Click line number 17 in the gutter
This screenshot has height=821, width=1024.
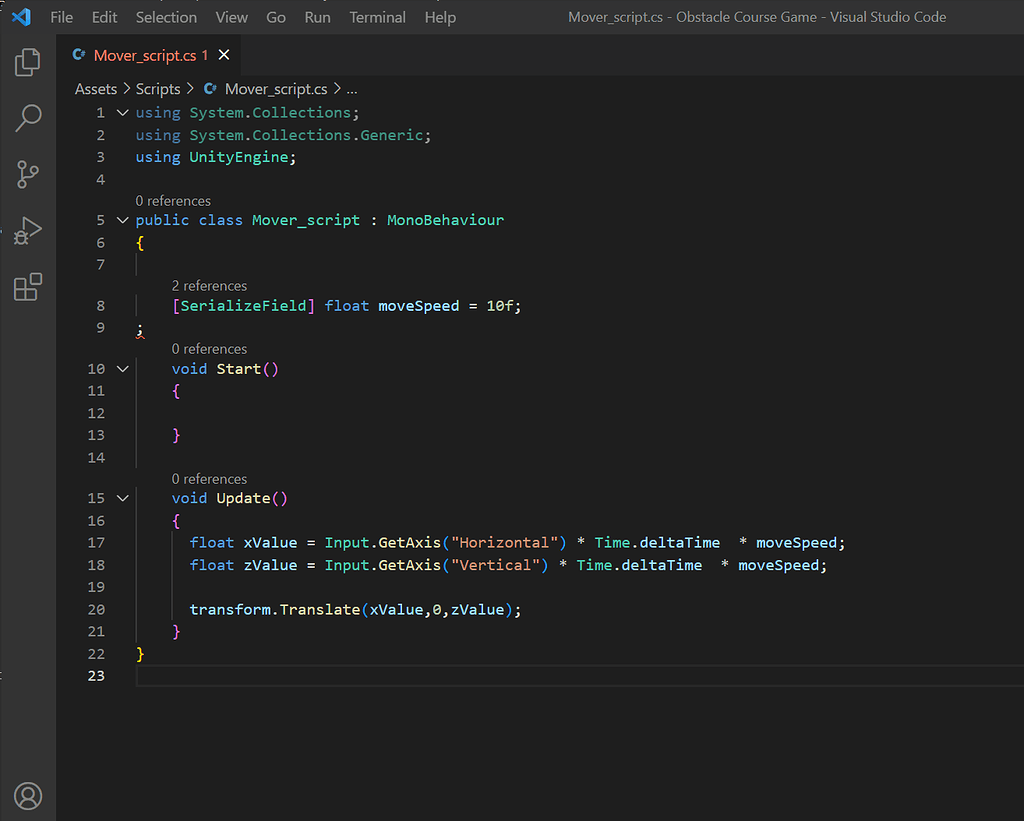(x=95, y=542)
